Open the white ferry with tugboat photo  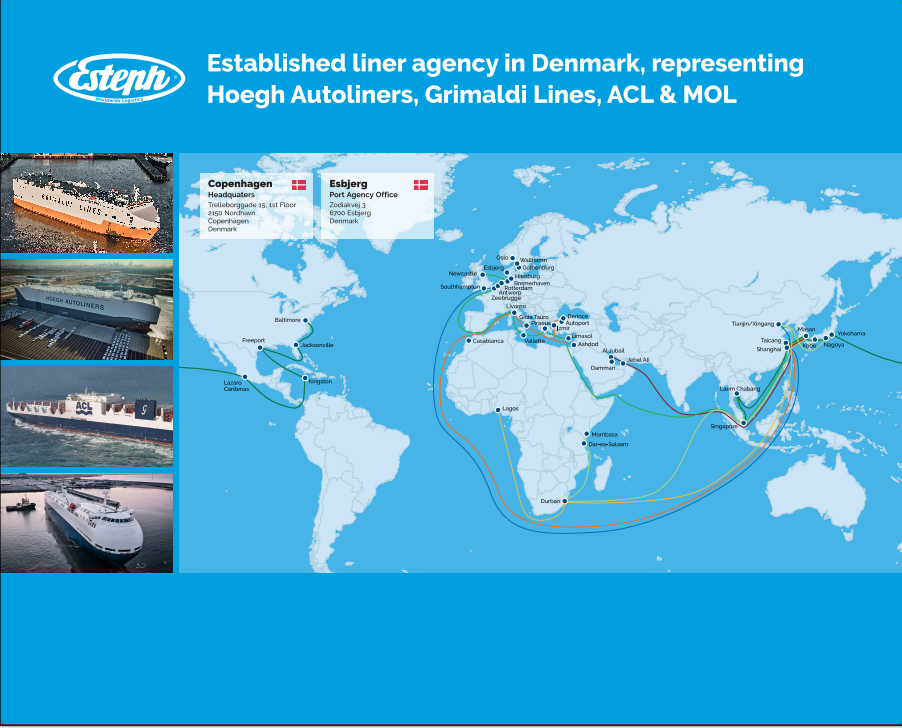(86, 523)
